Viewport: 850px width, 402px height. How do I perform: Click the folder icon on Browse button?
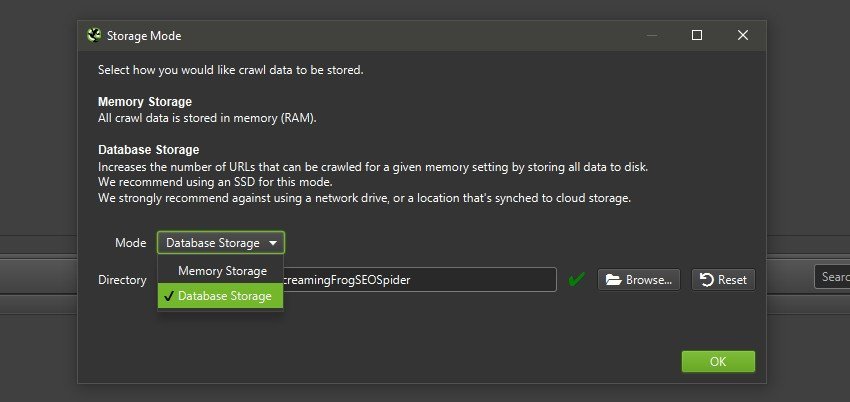point(613,280)
